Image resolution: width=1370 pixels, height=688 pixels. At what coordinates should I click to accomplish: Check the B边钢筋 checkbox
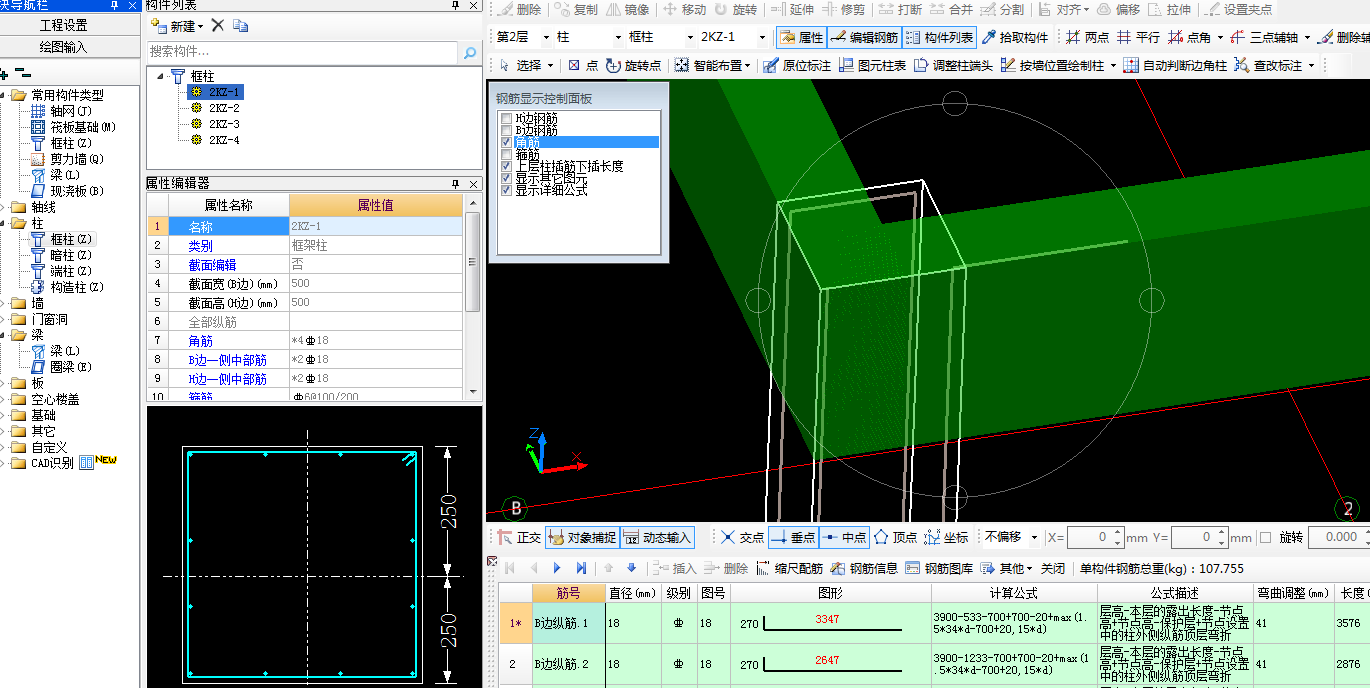pos(507,131)
